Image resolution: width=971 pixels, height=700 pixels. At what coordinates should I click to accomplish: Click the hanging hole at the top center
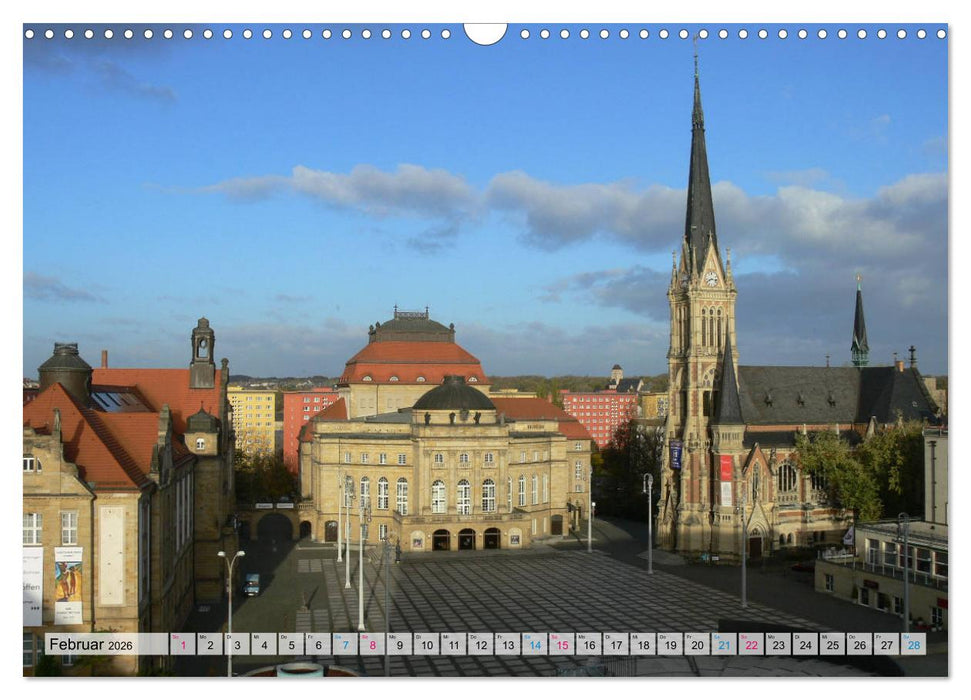[485, 30]
